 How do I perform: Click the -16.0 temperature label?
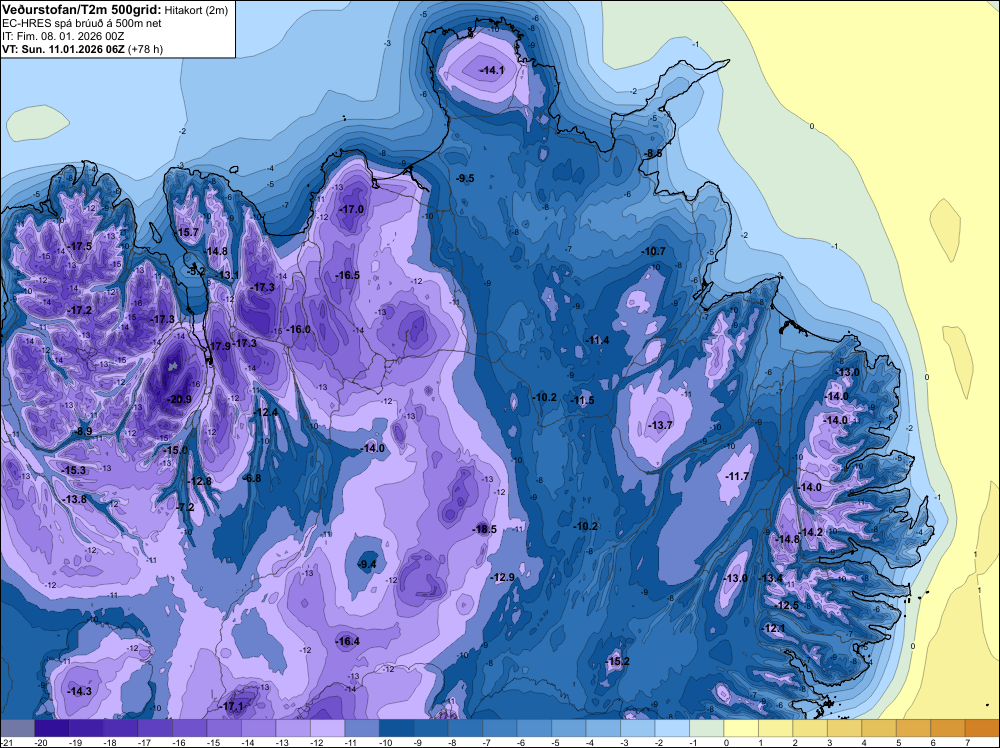(298, 329)
